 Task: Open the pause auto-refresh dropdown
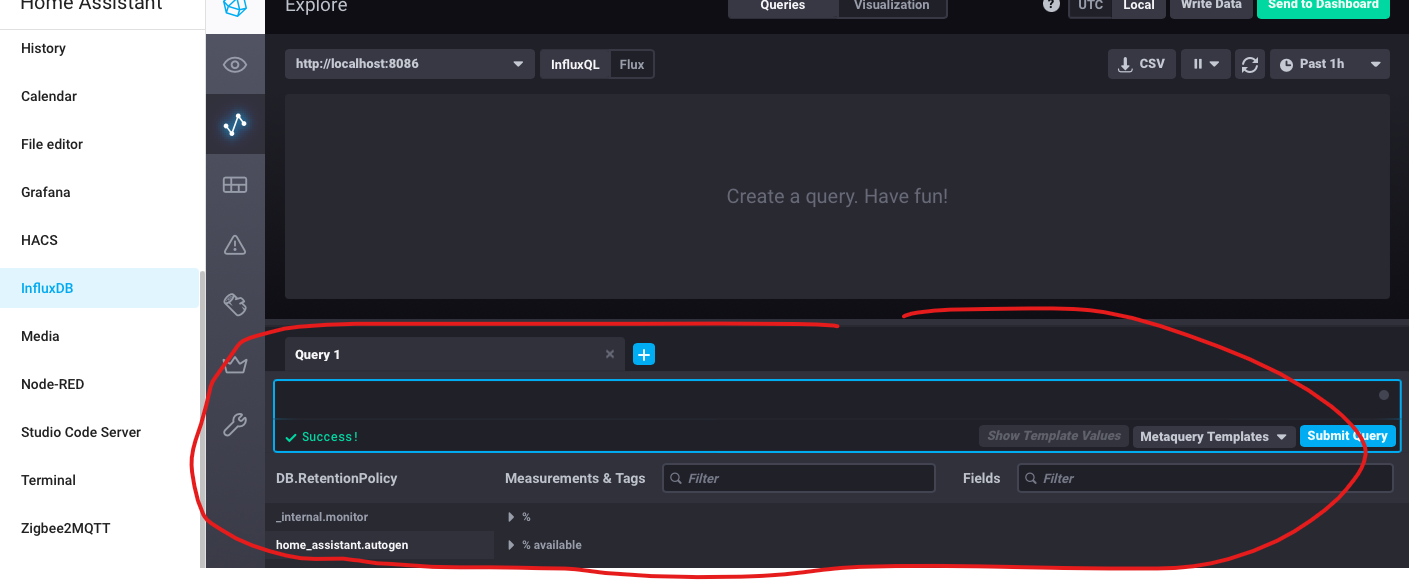click(x=1205, y=64)
